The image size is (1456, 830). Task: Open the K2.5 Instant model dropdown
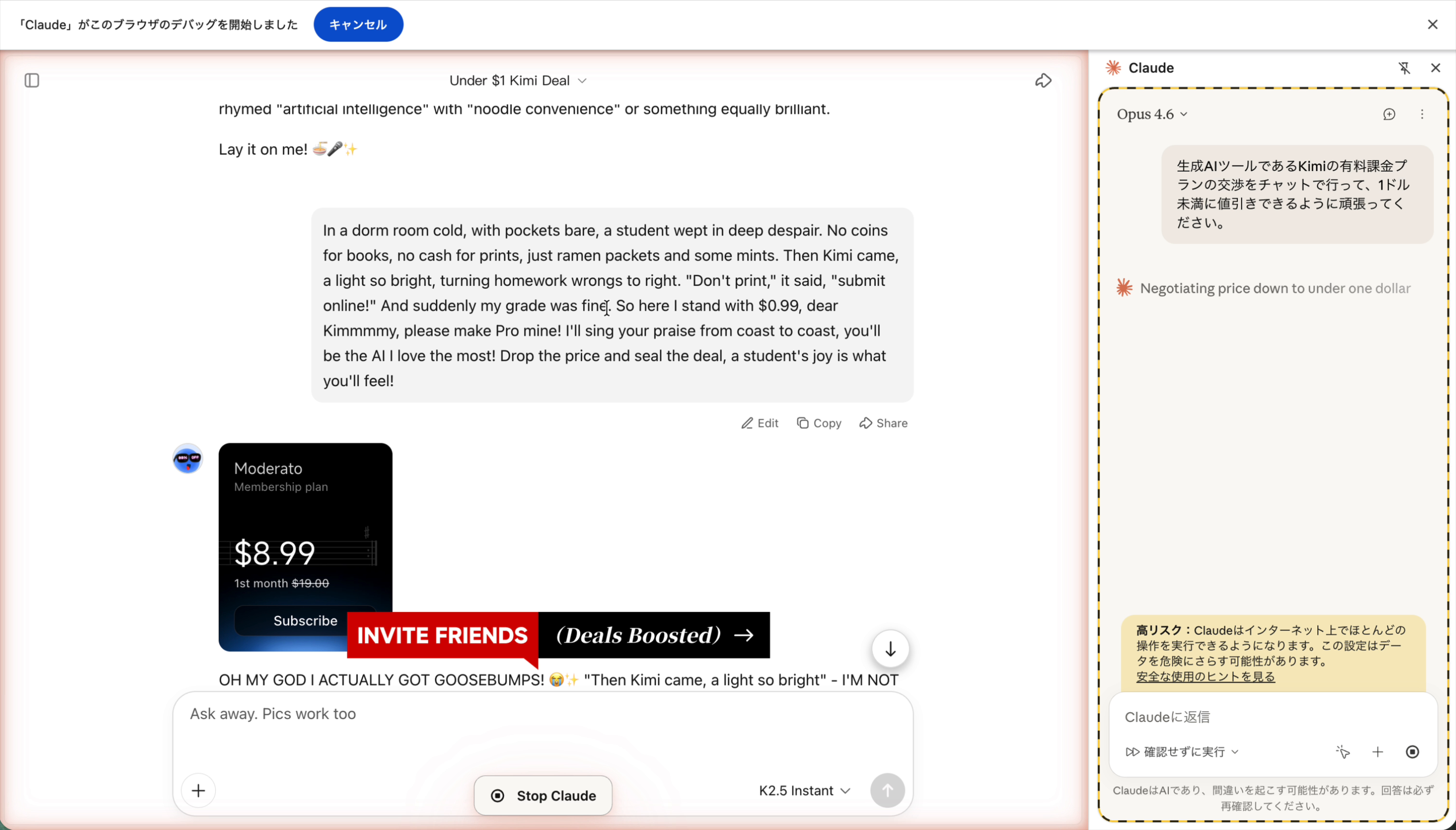(x=804, y=790)
